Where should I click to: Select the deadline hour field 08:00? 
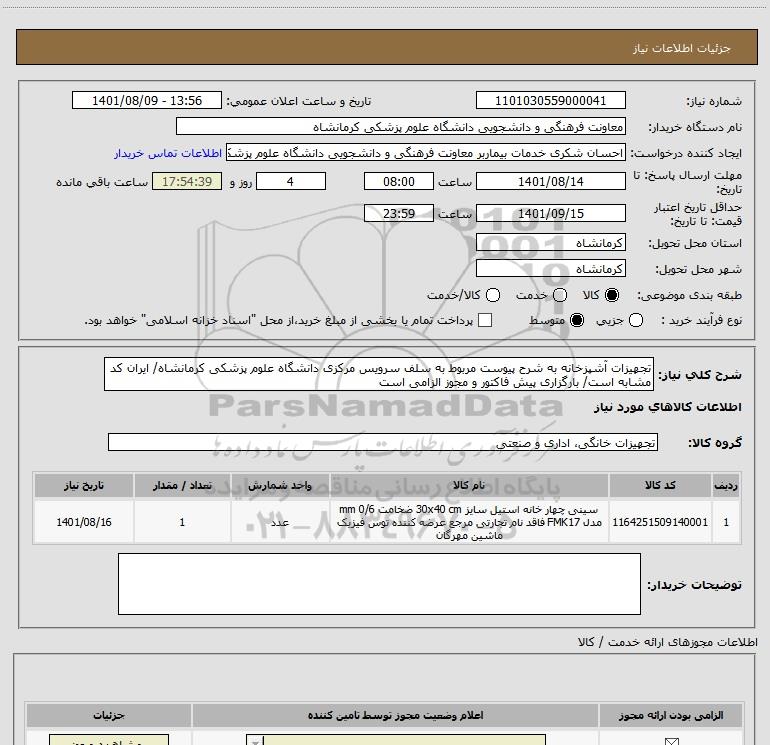399,182
